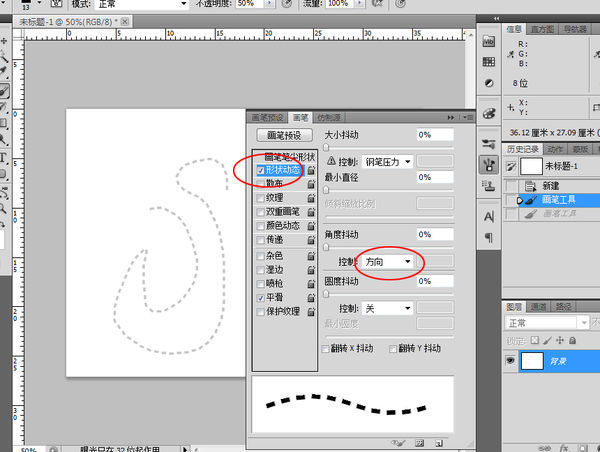
Task: Switch to the 仿制源 tab
Action: tap(328, 117)
